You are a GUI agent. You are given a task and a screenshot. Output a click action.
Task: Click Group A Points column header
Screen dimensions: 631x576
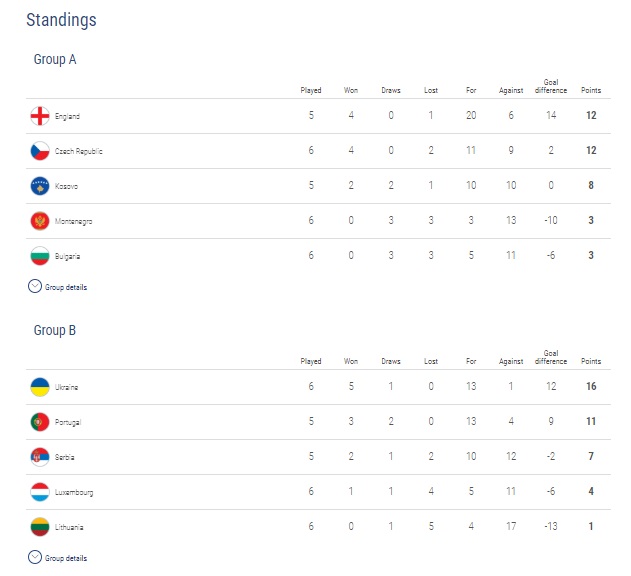(x=591, y=90)
